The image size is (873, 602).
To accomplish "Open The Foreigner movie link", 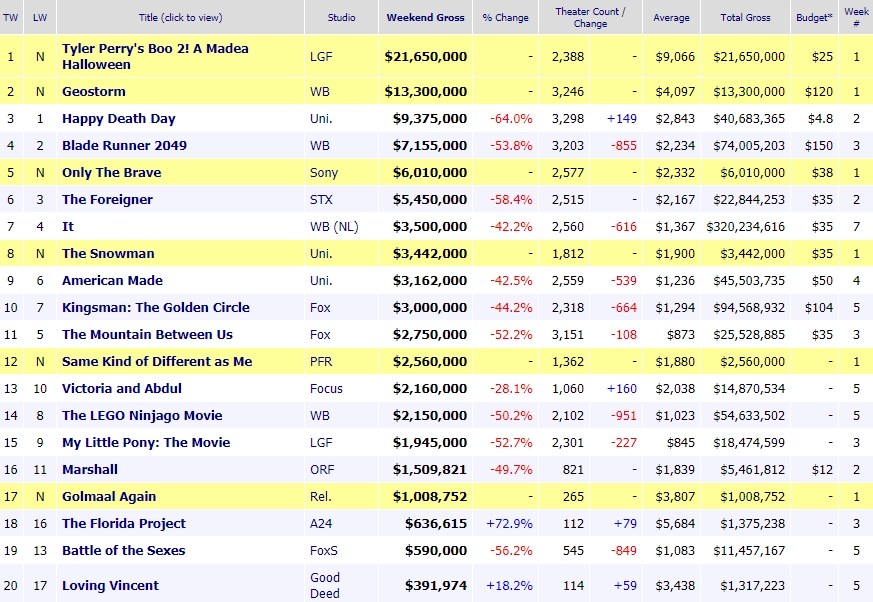I will pyautogui.click(x=107, y=199).
